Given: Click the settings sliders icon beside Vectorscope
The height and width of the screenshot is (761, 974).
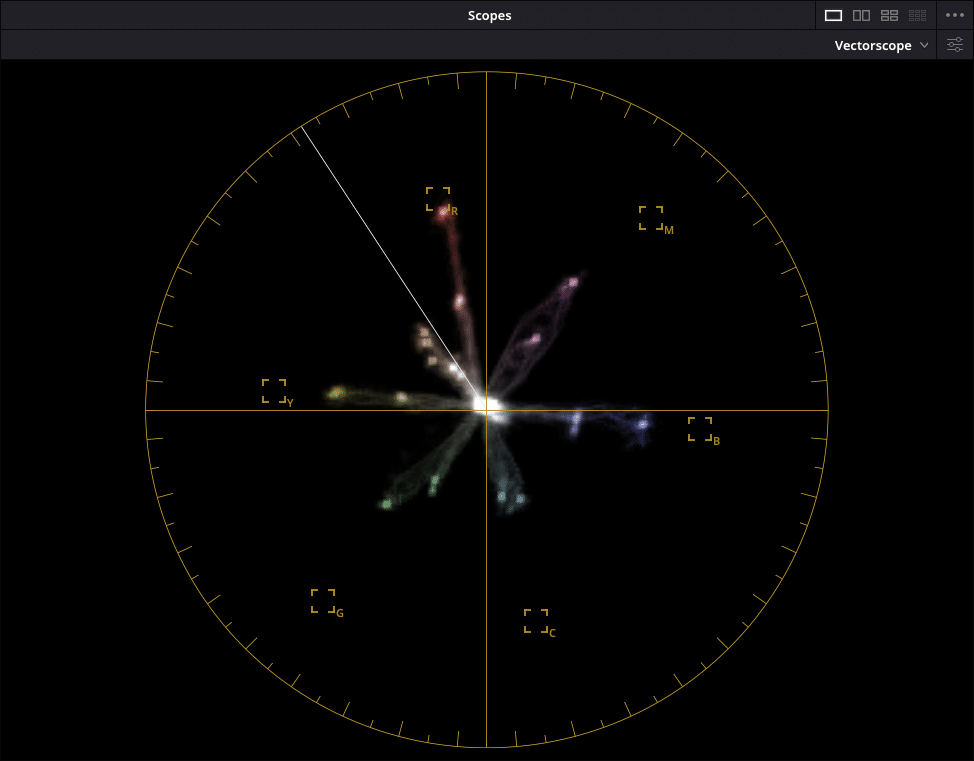Looking at the screenshot, I should (x=955, y=45).
